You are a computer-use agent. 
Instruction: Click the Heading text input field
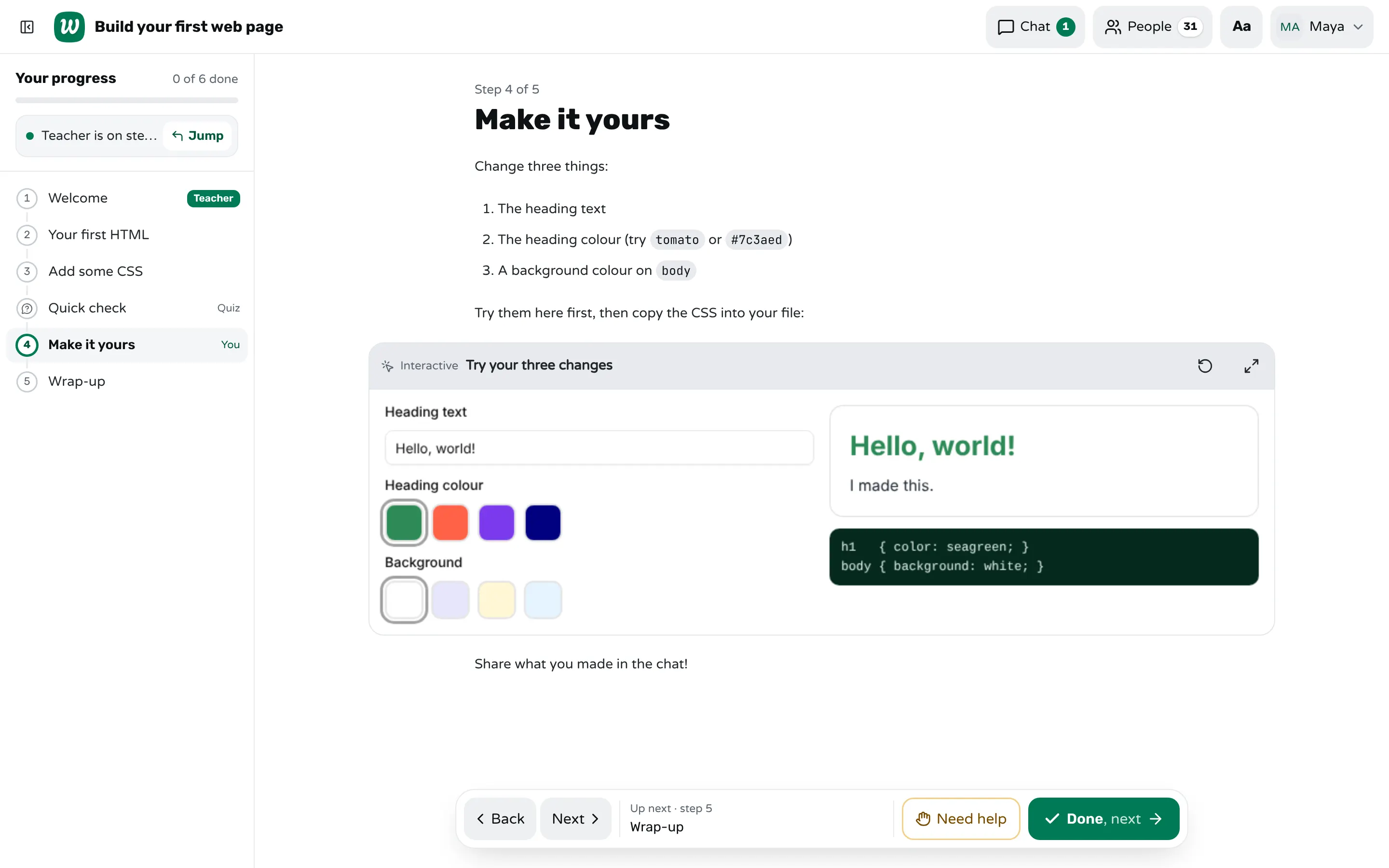point(599,448)
